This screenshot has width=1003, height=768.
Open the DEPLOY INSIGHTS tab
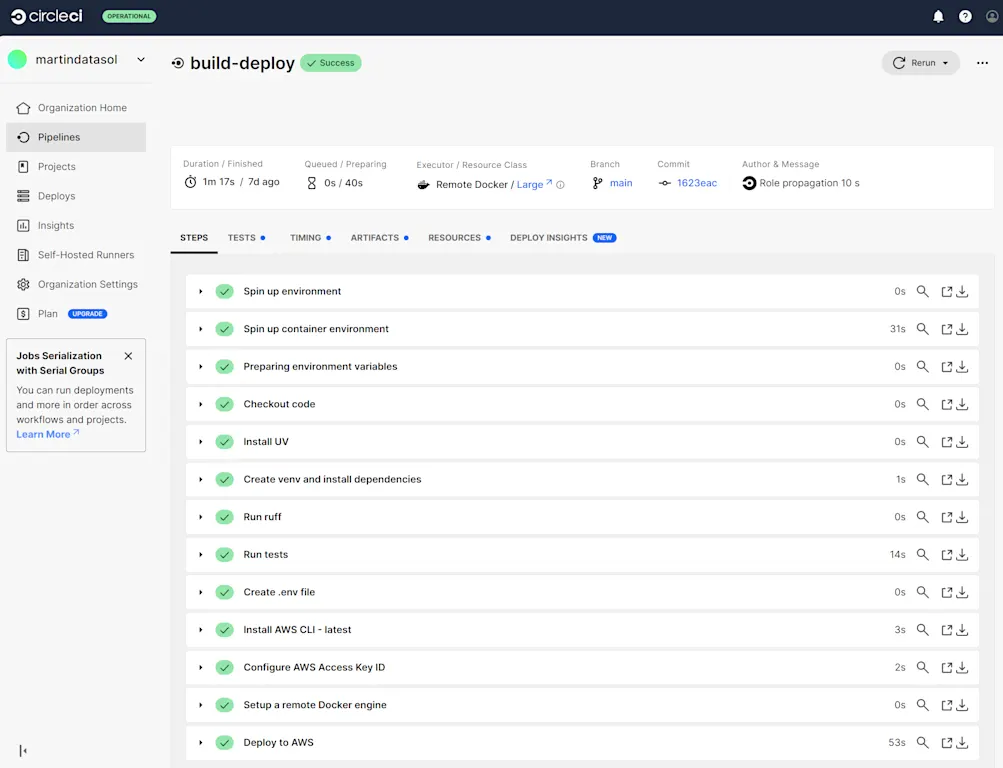[x=549, y=237]
